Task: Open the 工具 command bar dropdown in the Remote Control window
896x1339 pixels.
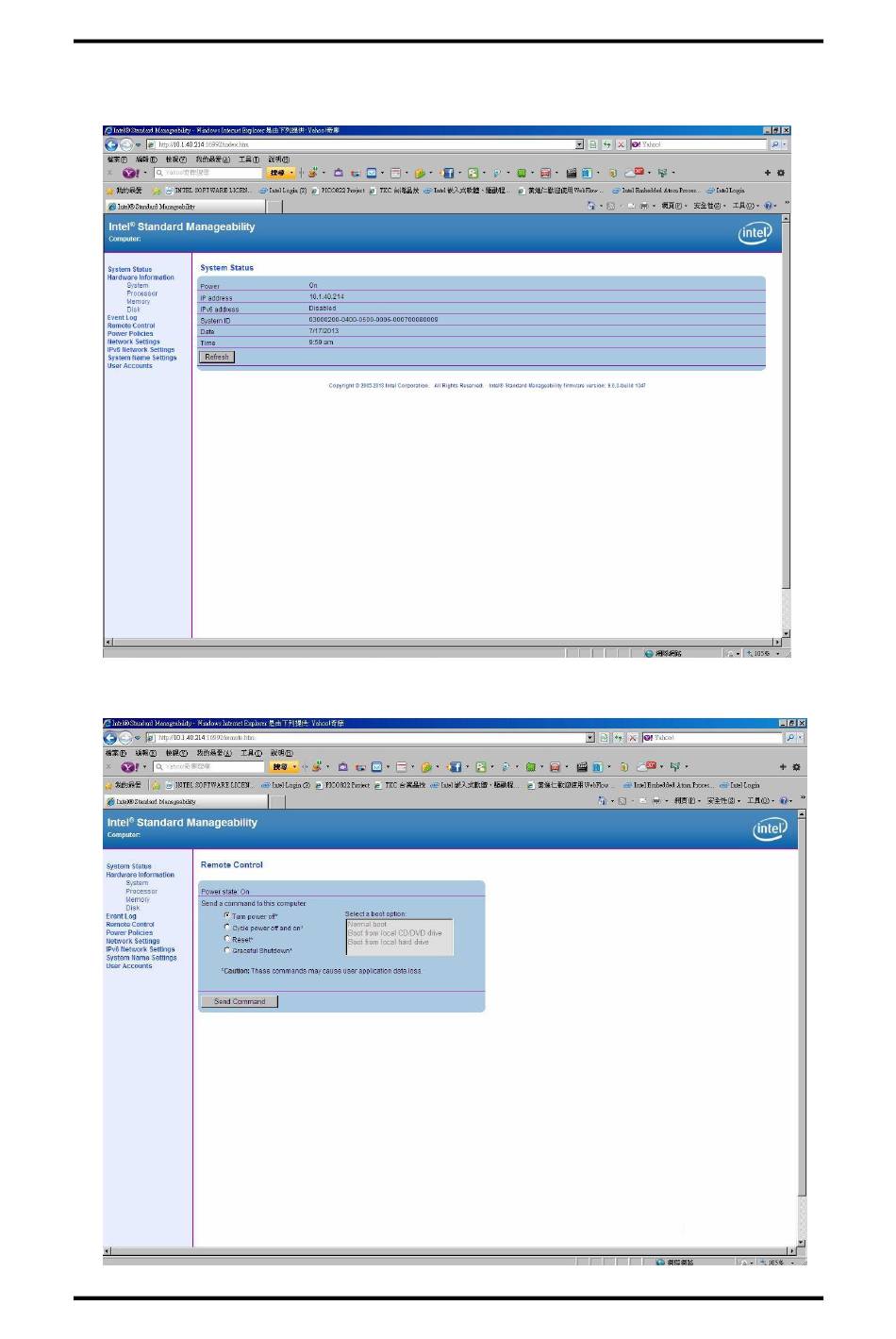Action: (760, 801)
